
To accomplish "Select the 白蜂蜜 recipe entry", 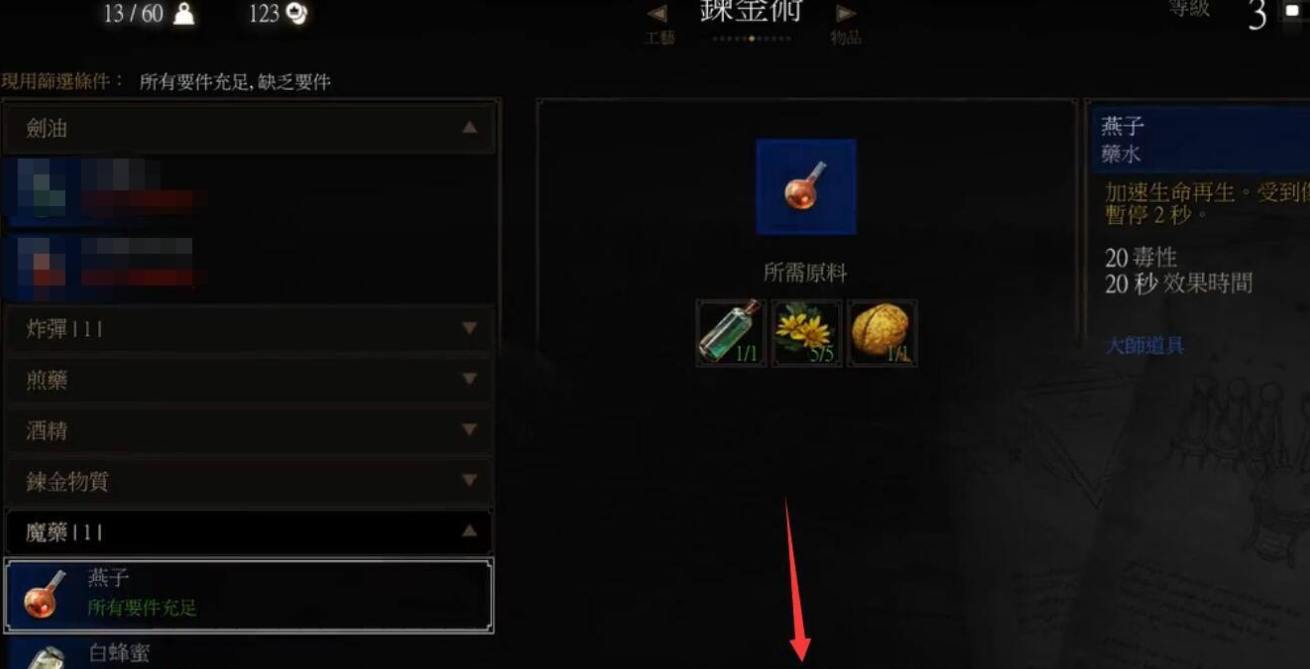I will coord(249,653).
